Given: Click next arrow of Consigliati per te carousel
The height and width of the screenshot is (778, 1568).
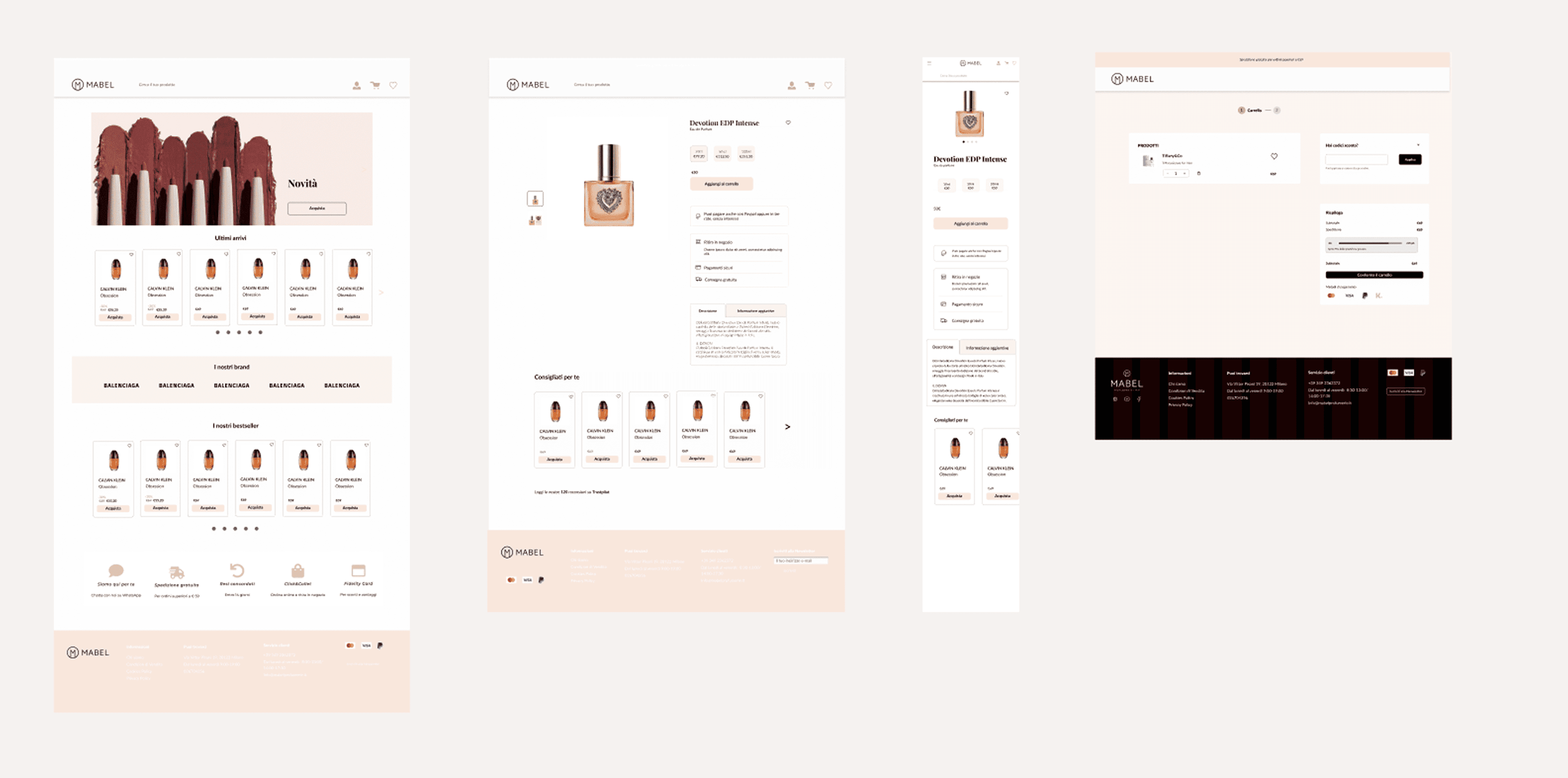Looking at the screenshot, I should tap(787, 427).
